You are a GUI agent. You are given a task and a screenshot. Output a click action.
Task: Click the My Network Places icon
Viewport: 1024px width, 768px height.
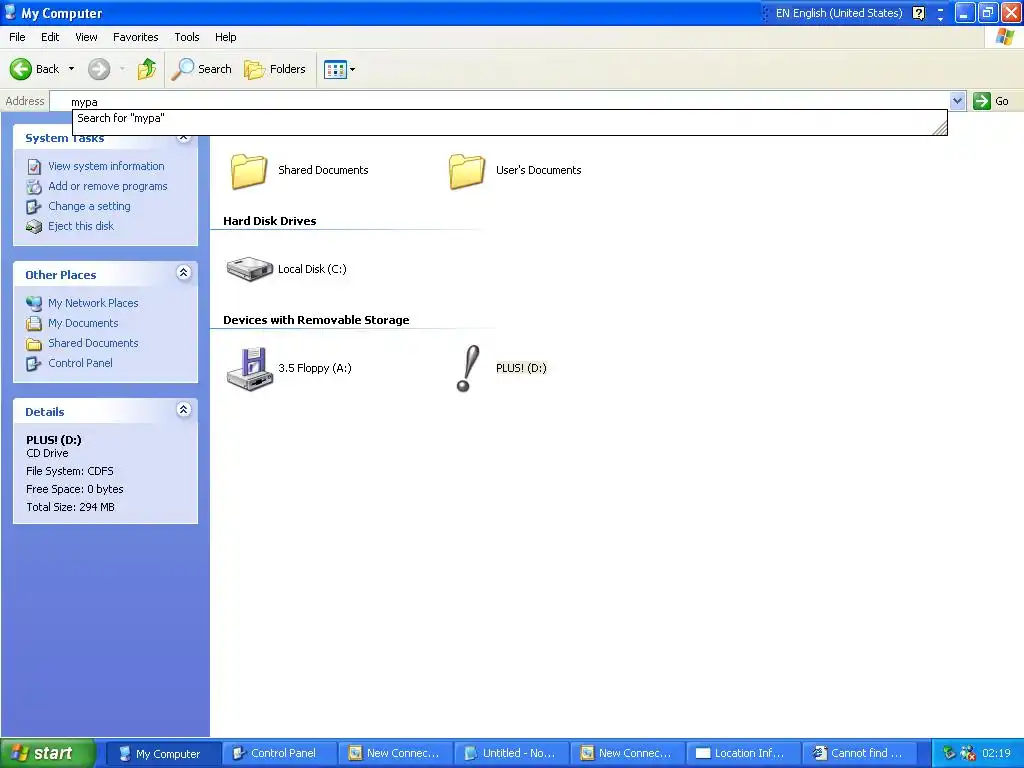34,304
